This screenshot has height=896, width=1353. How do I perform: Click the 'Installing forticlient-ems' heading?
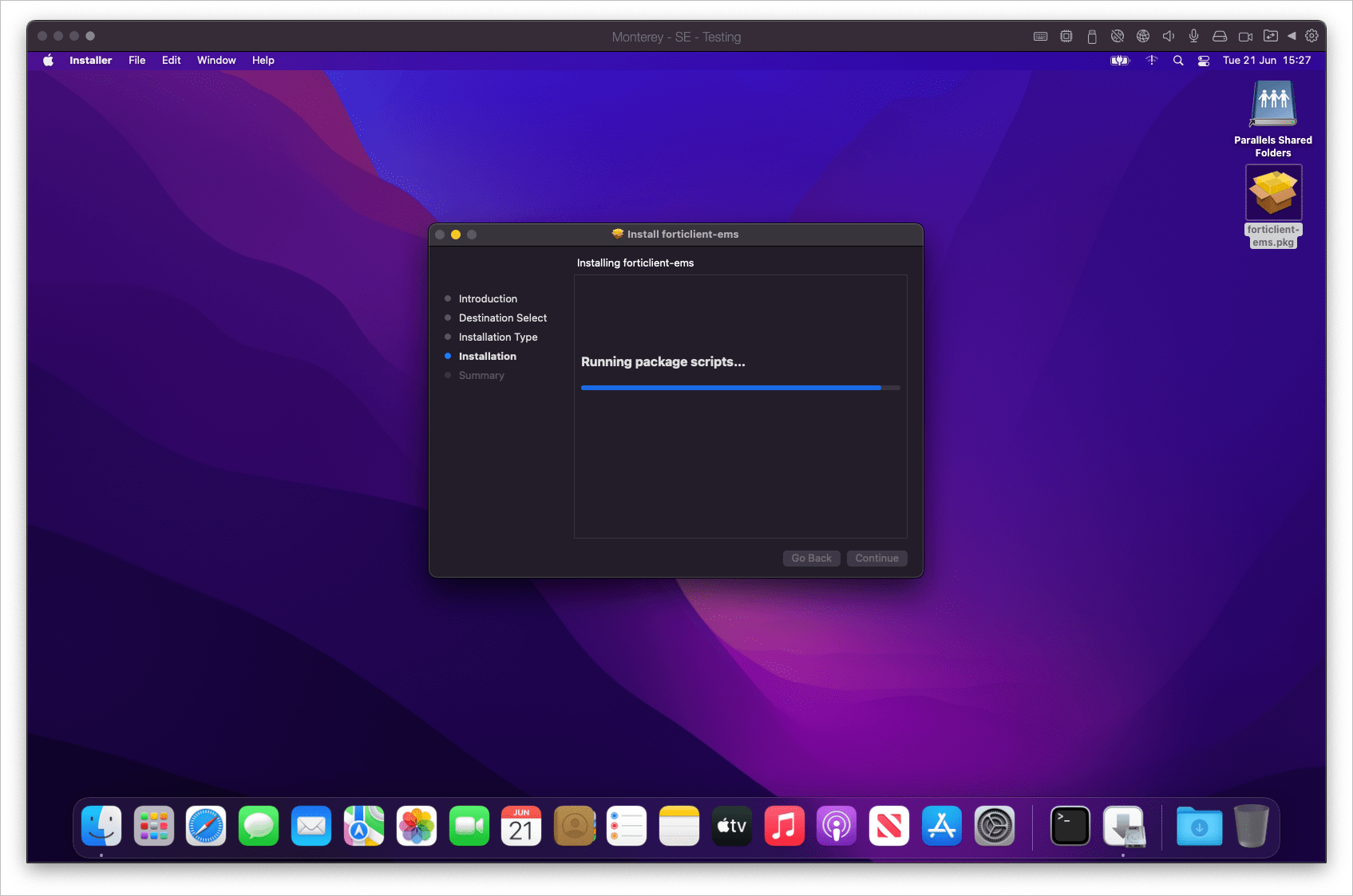[x=635, y=262]
